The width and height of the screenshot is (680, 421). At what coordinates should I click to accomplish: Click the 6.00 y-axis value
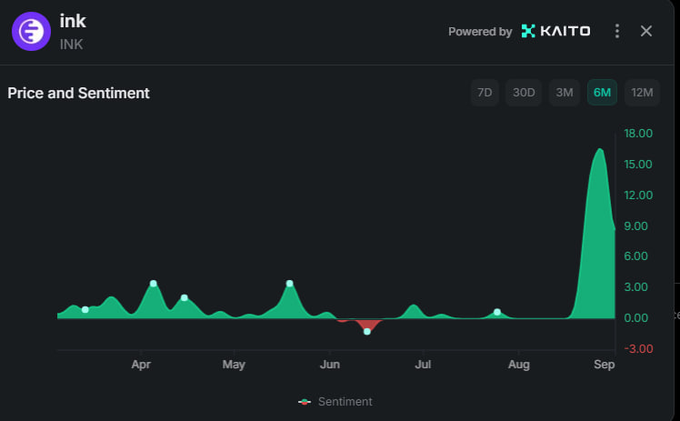click(636, 256)
